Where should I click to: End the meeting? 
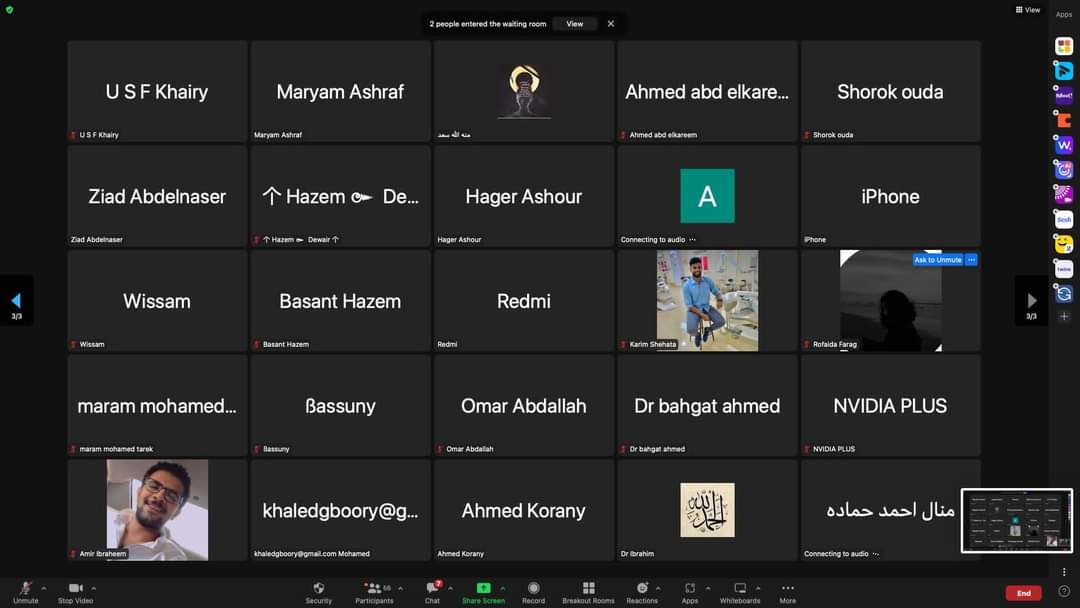1023,593
